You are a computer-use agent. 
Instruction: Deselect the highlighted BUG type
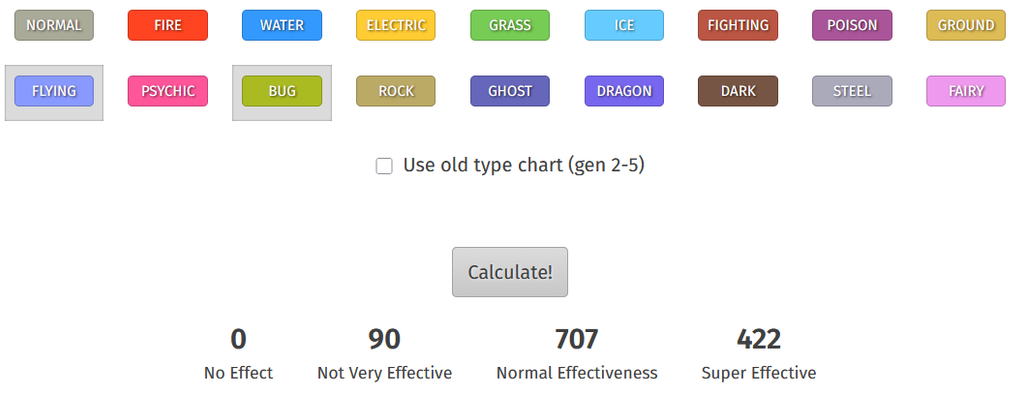pyautogui.click(x=281, y=91)
